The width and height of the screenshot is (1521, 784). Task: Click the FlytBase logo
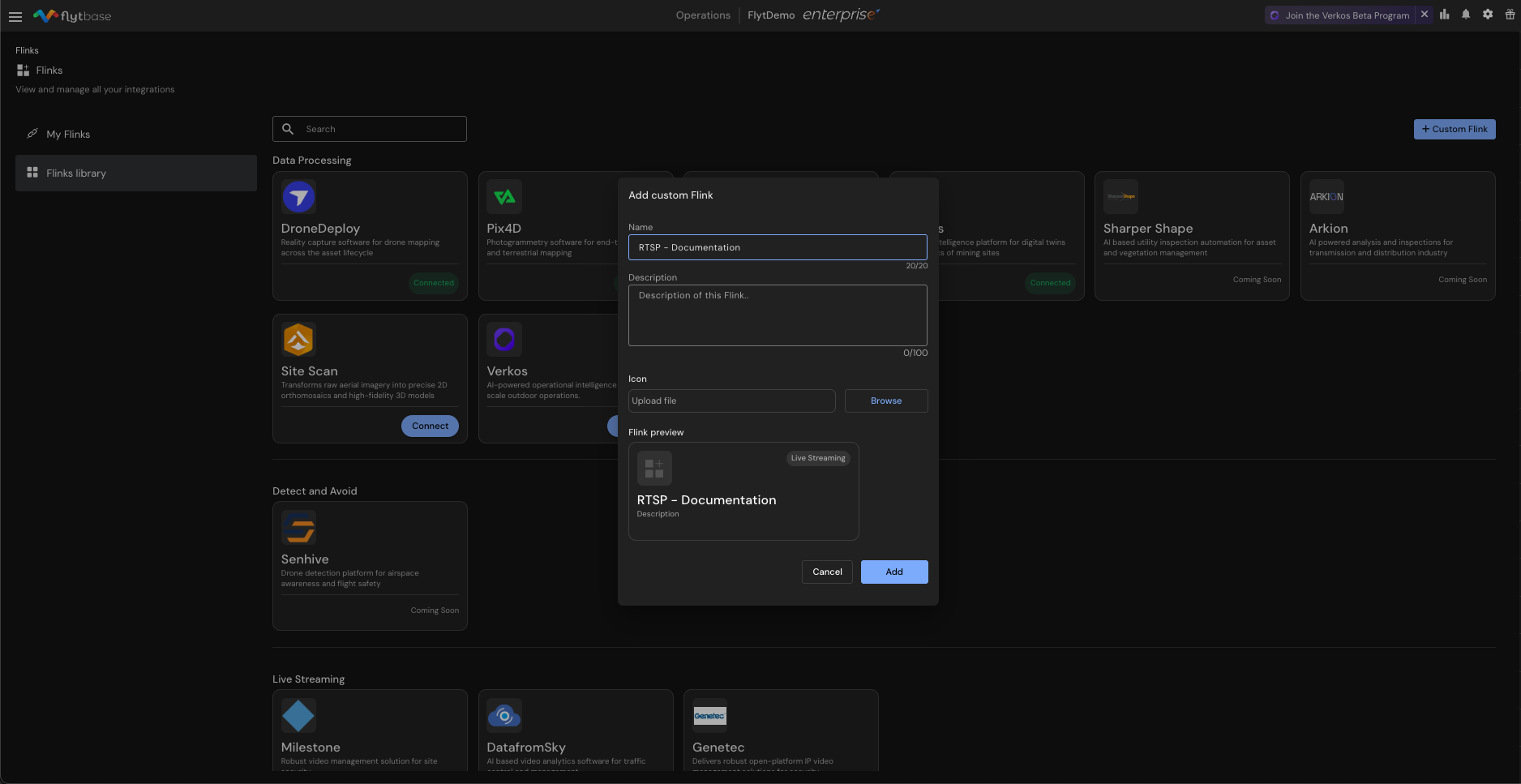tap(72, 15)
